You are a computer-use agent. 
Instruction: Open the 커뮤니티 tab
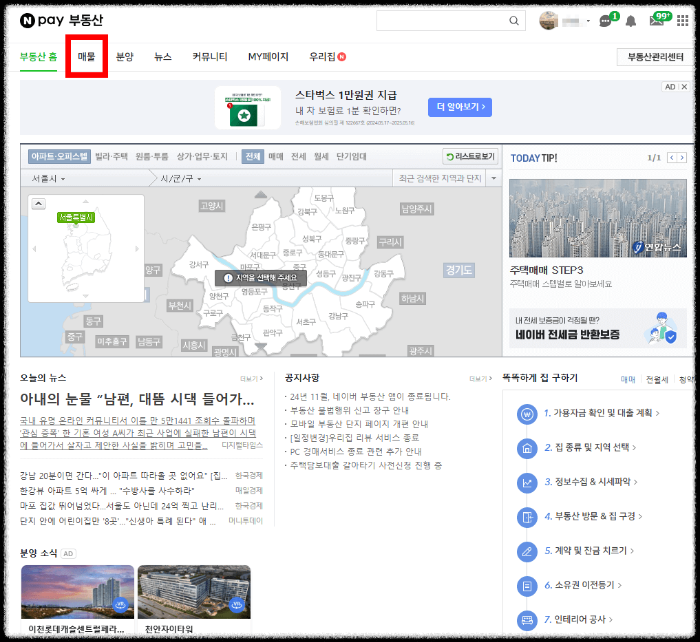pyautogui.click(x=210, y=57)
